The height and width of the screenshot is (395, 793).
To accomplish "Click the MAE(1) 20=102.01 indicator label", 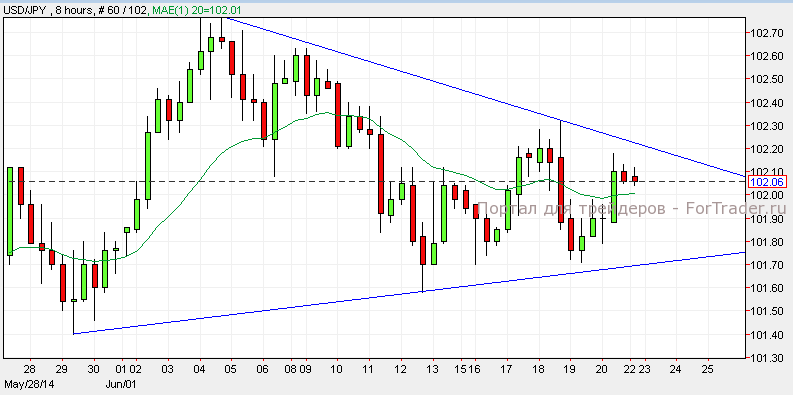I will (x=198, y=9).
